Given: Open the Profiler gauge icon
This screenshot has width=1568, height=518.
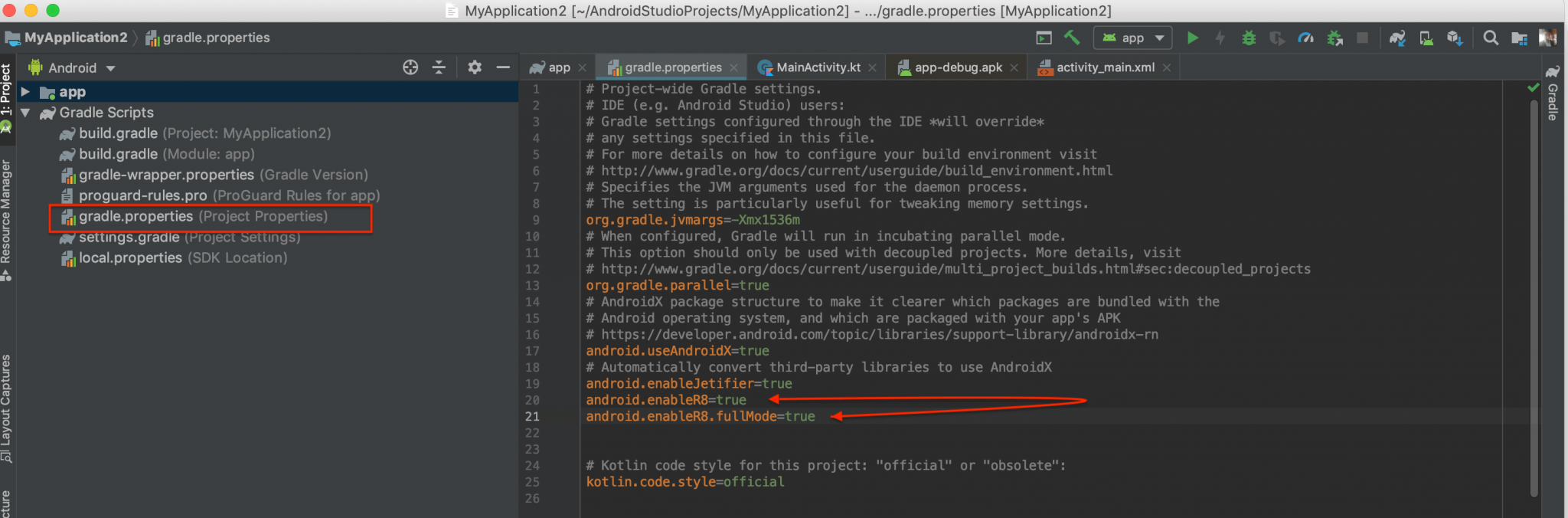Looking at the screenshot, I should click(1306, 38).
